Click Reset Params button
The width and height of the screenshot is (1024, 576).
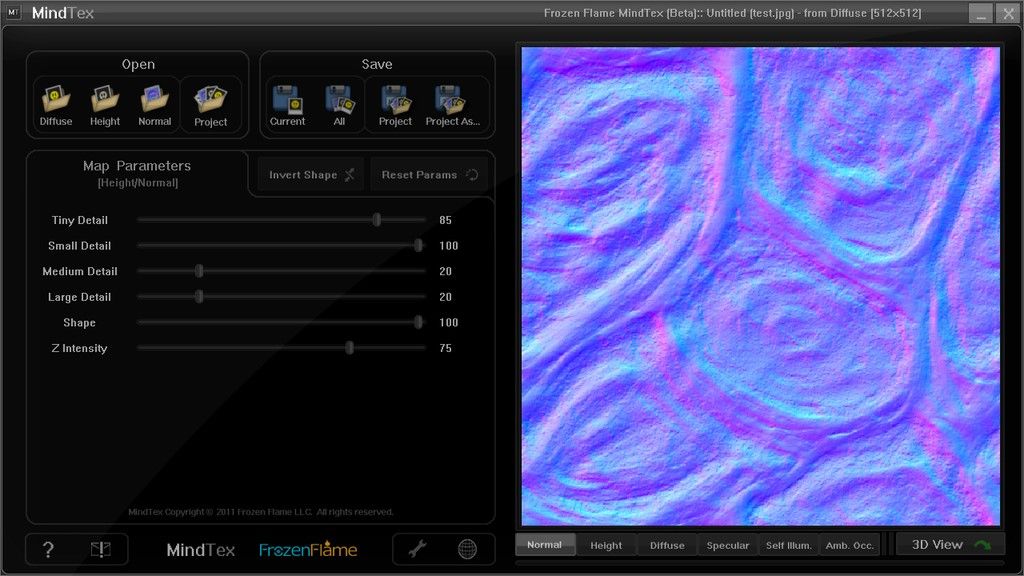click(x=428, y=175)
